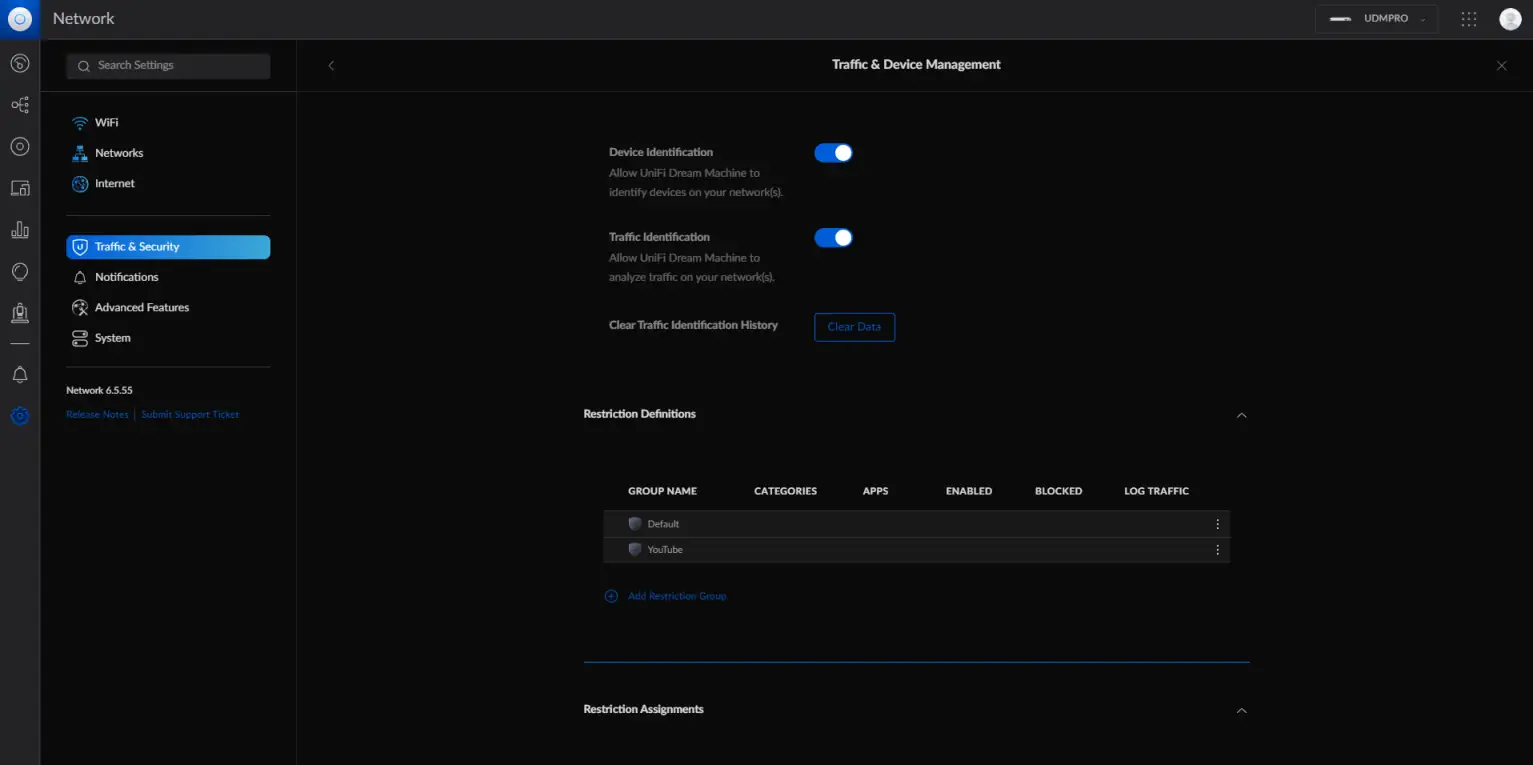
Task: Click the settings gear icon in left rail
Action: (20, 416)
